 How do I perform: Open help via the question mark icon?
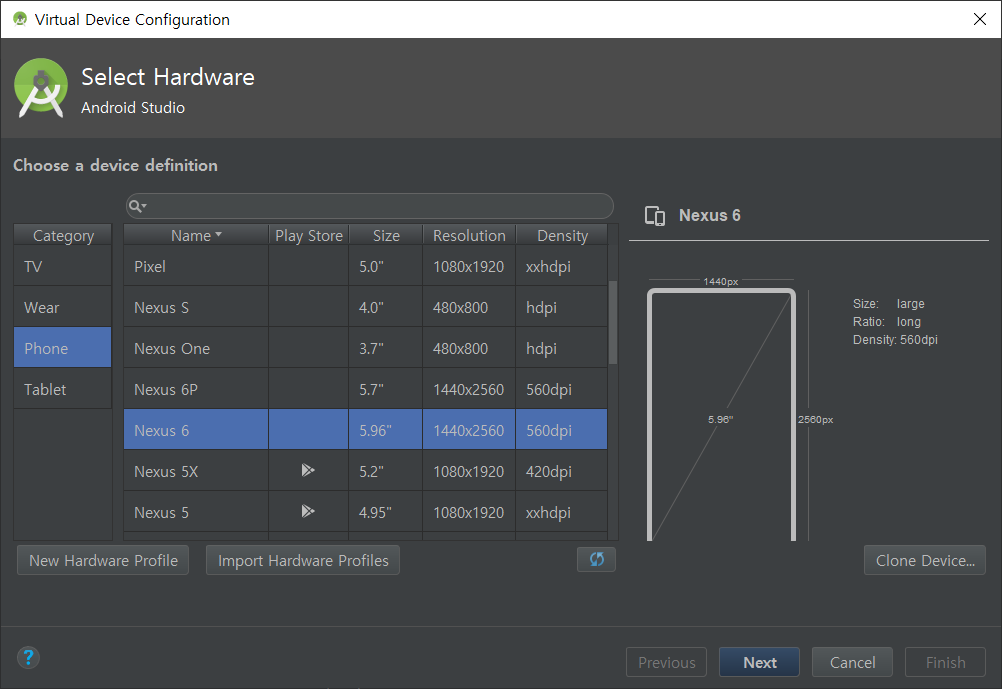pos(28,657)
